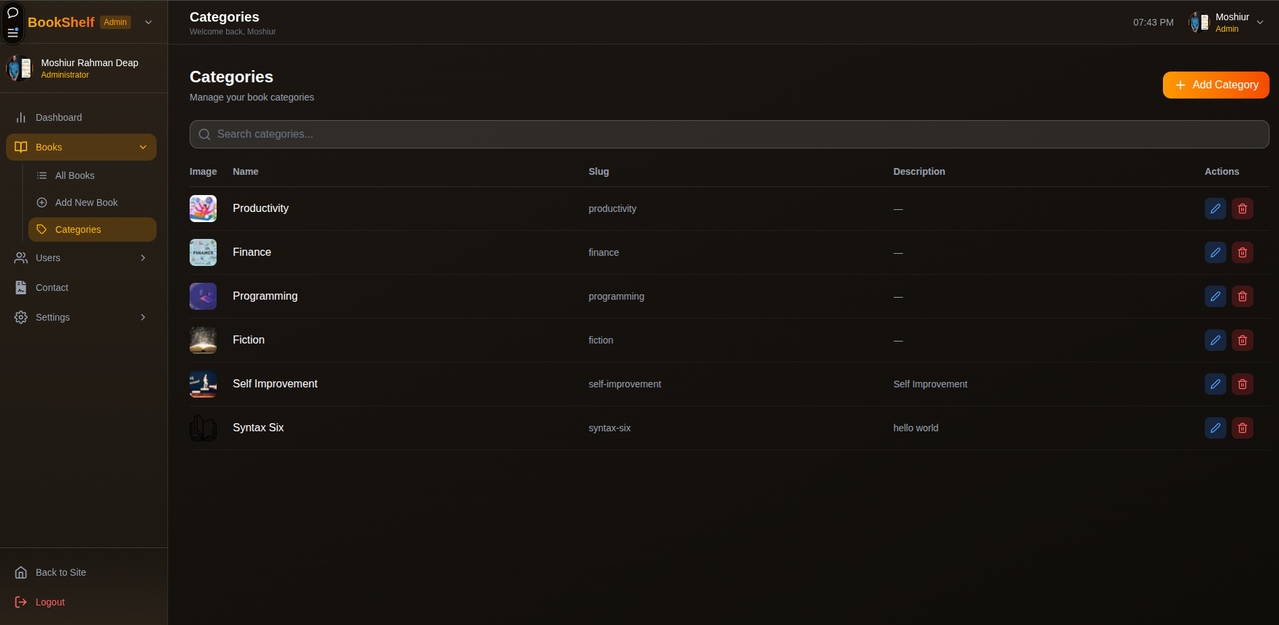Expand the Users submenu chevron

click(x=143, y=258)
